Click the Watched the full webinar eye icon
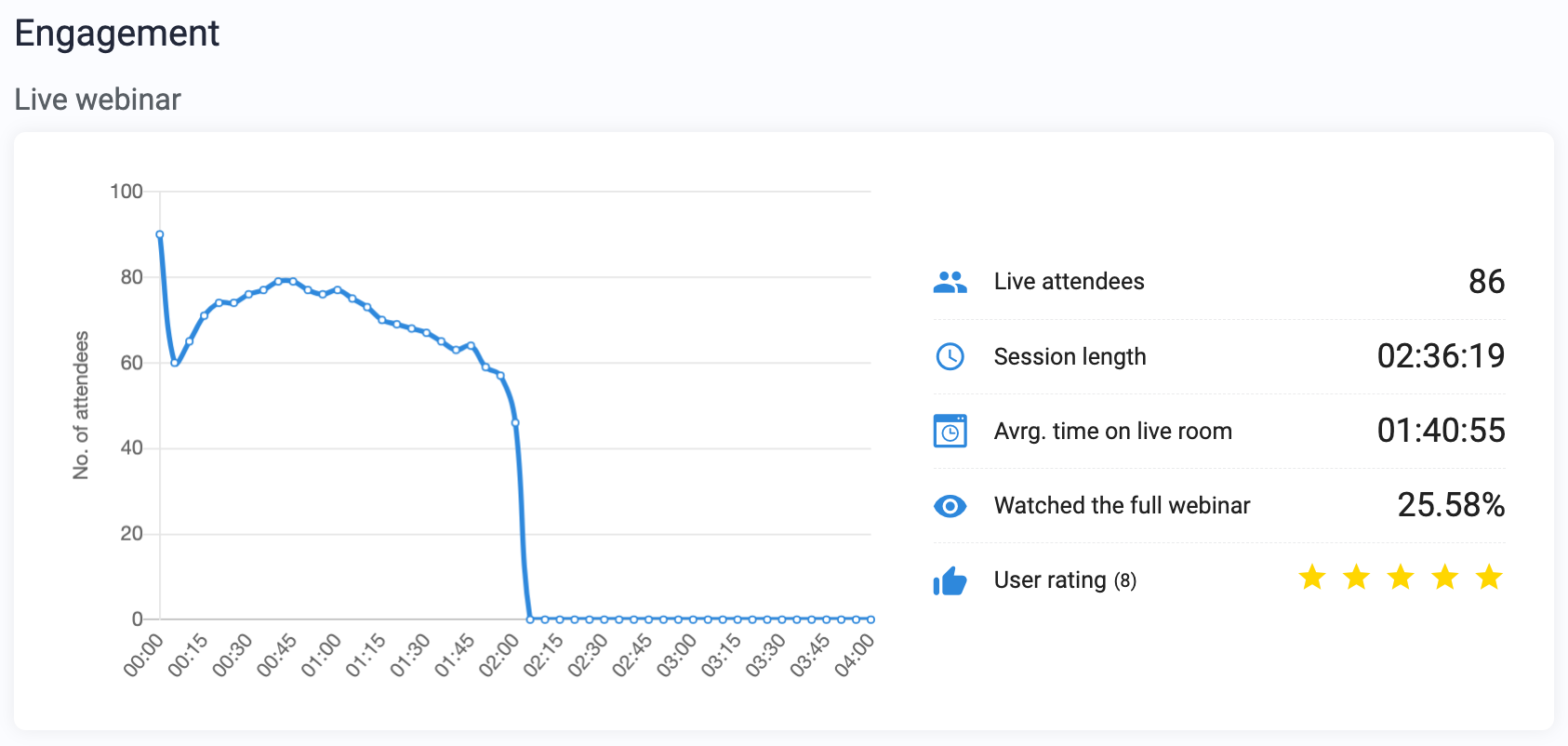 pyautogui.click(x=950, y=506)
